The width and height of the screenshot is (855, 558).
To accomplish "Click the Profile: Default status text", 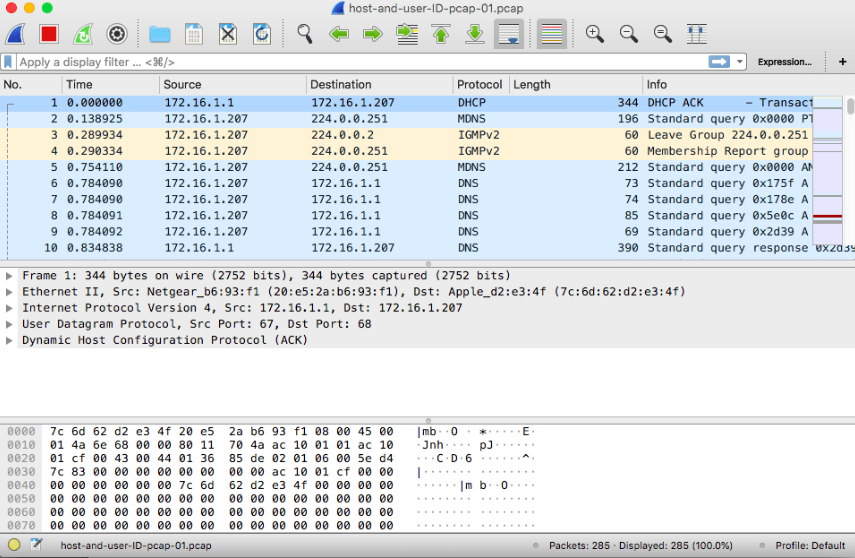I will tap(810, 545).
